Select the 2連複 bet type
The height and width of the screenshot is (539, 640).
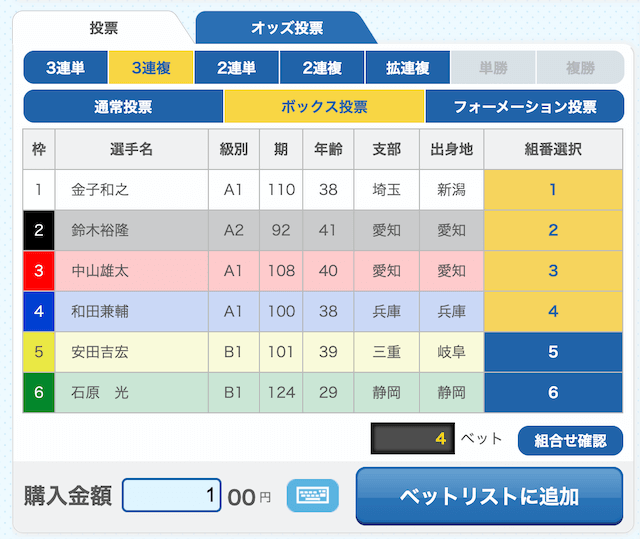[322, 67]
